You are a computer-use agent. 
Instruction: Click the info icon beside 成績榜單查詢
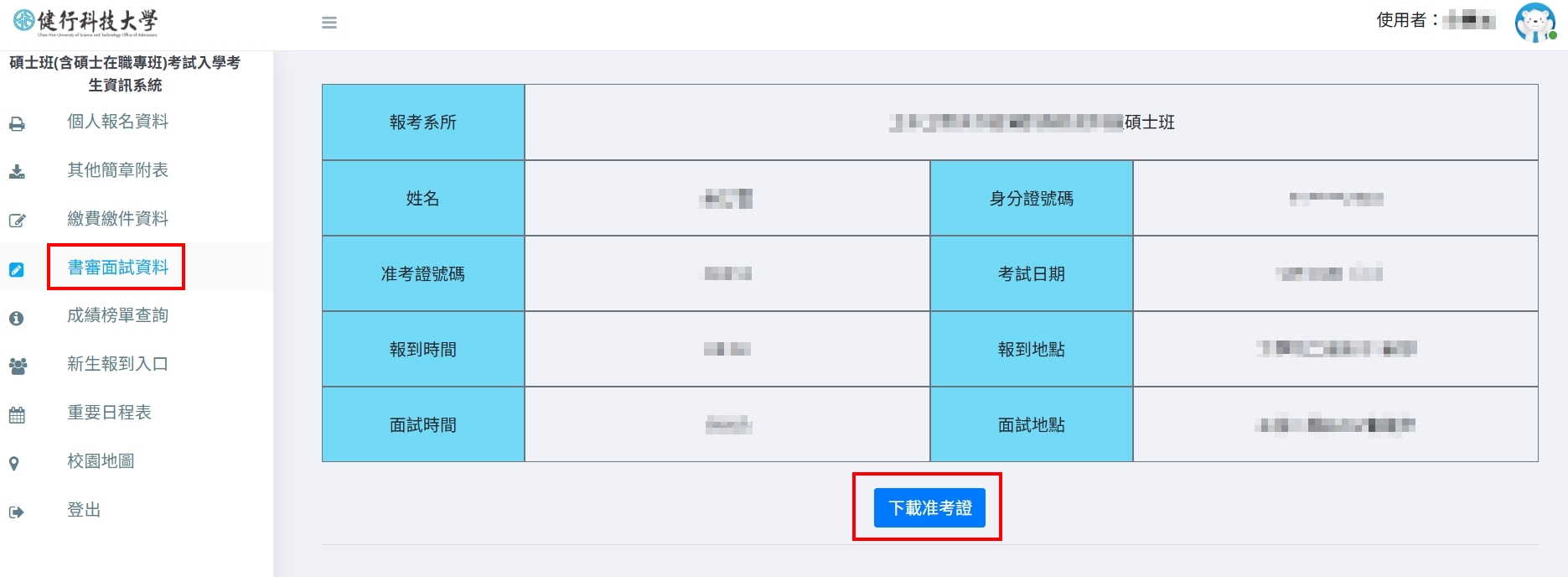point(17,318)
